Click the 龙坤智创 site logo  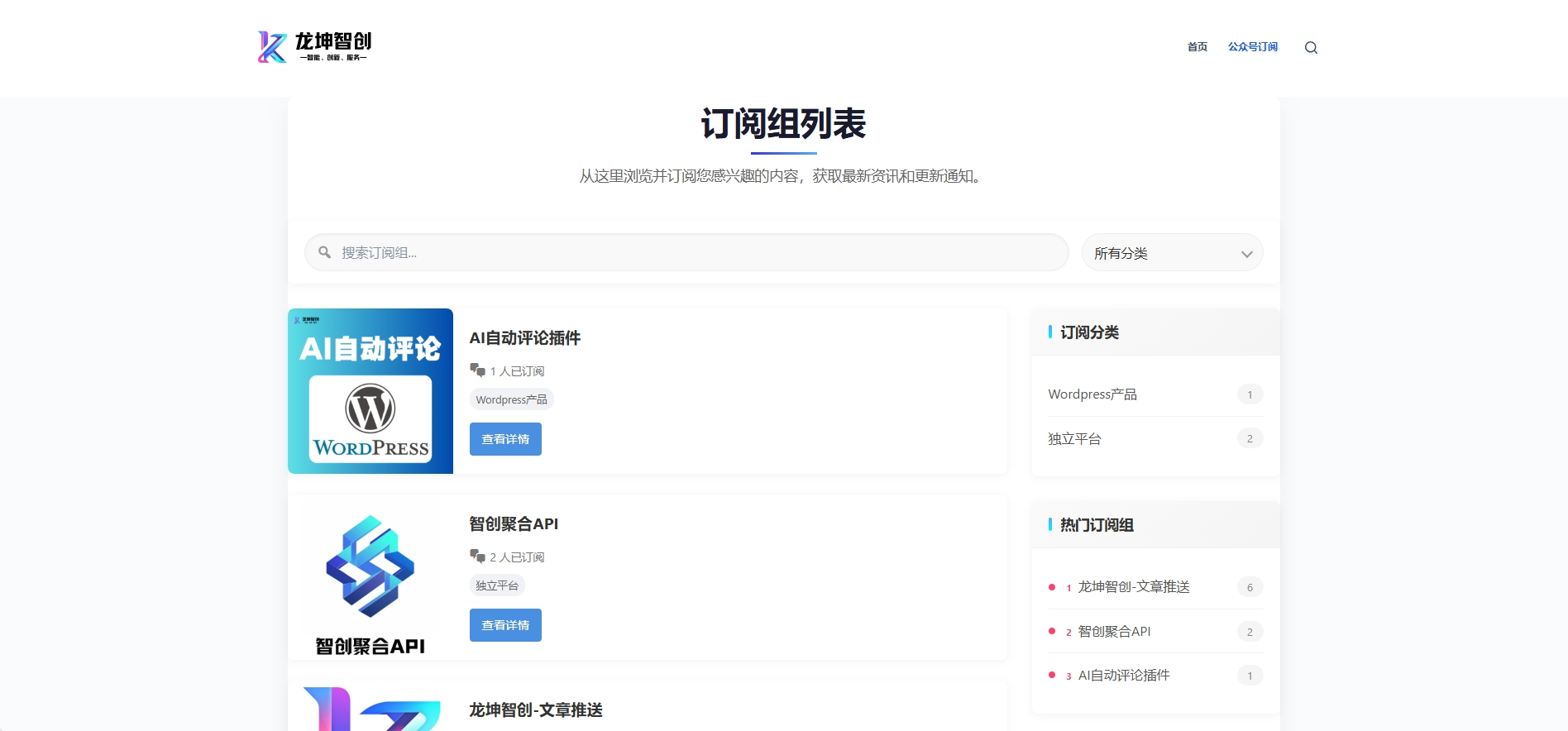point(315,47)
